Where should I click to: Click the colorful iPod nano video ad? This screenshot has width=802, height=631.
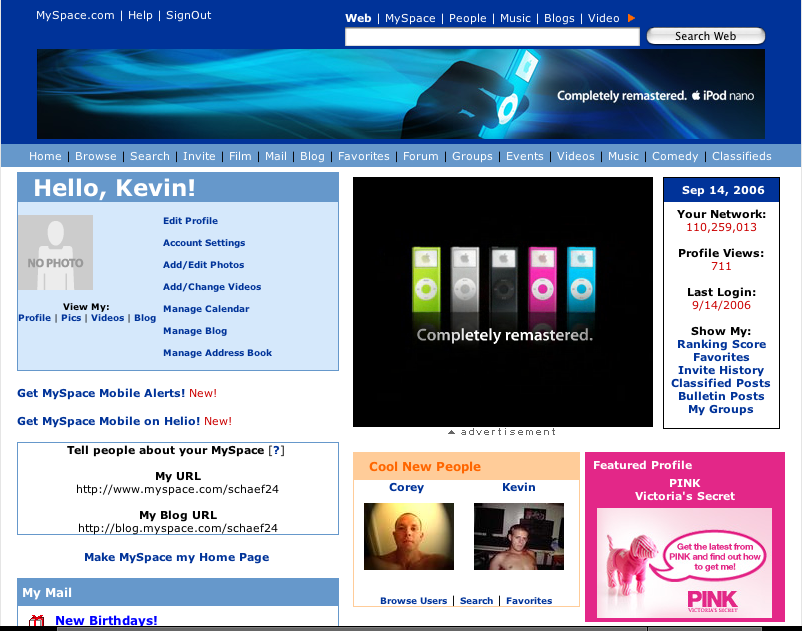503,302
